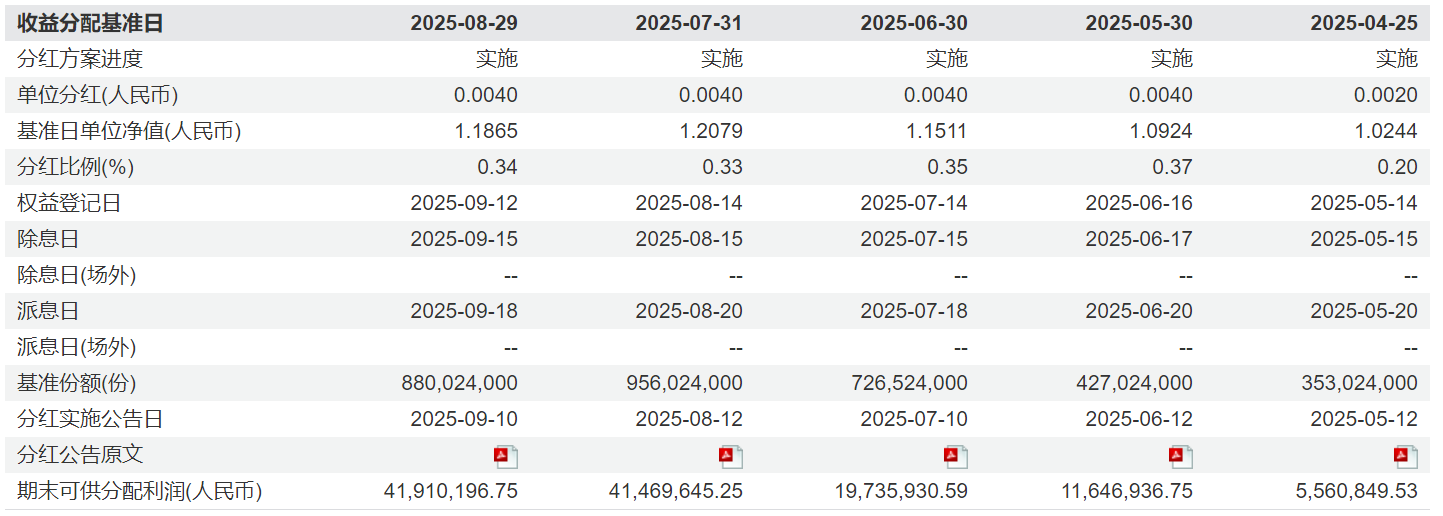Select the 基准份额(份) row label
The height and width of the screenshot is (516, 1443).
[77, 383]
